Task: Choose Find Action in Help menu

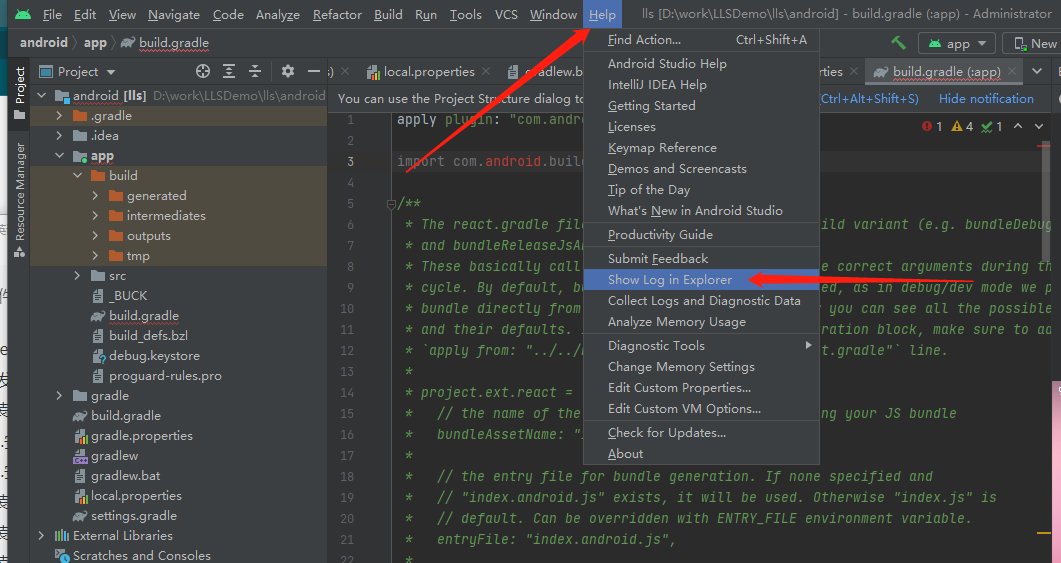Action: (x=702, y=40)
